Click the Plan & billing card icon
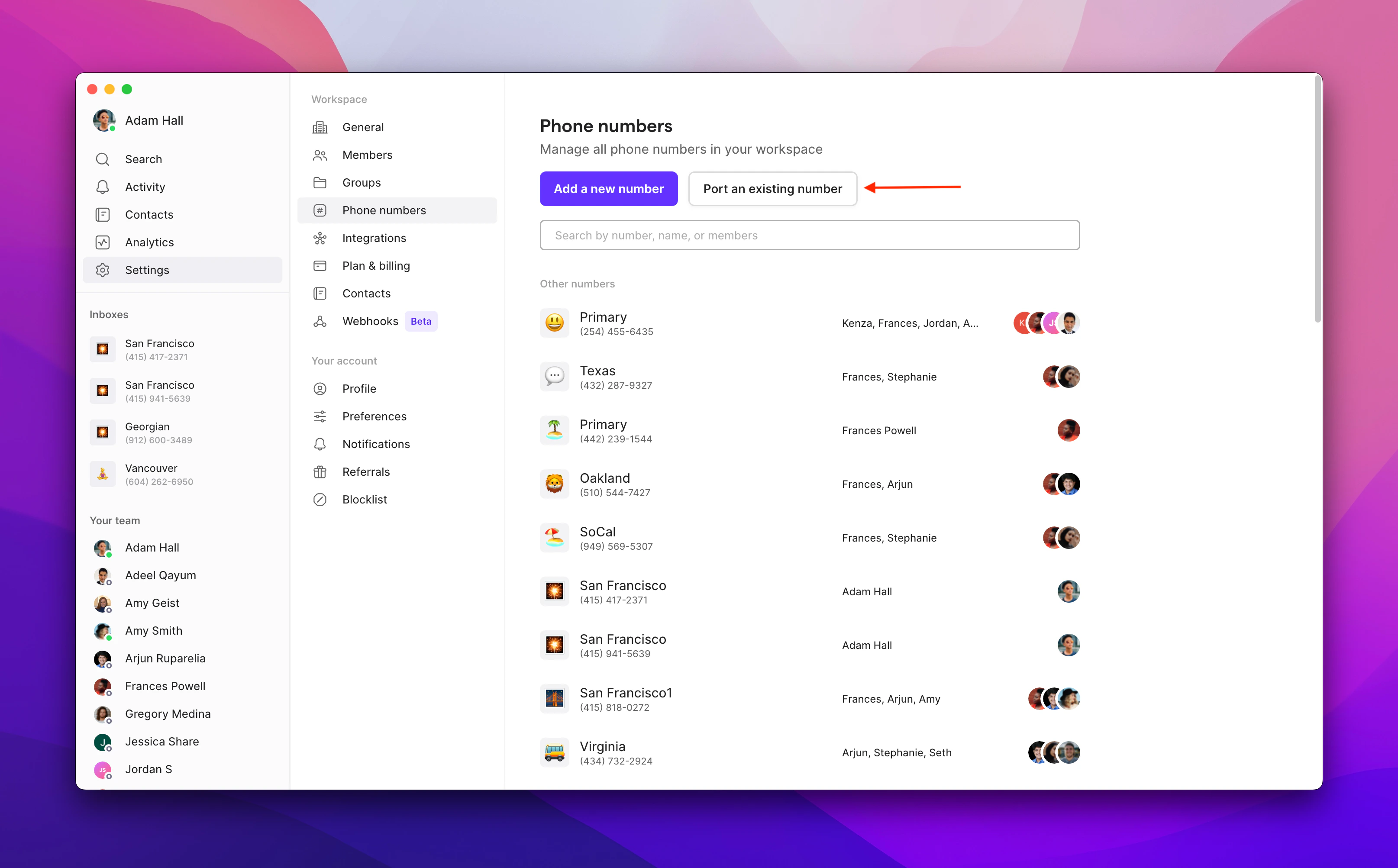The width and height of the screenshot is (1398, 868). coord(320,266)
